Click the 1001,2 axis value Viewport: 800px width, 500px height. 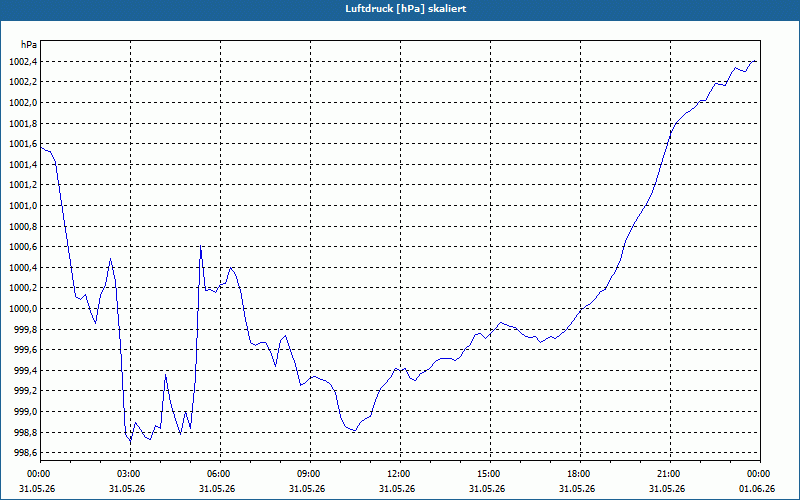[23, 185]
